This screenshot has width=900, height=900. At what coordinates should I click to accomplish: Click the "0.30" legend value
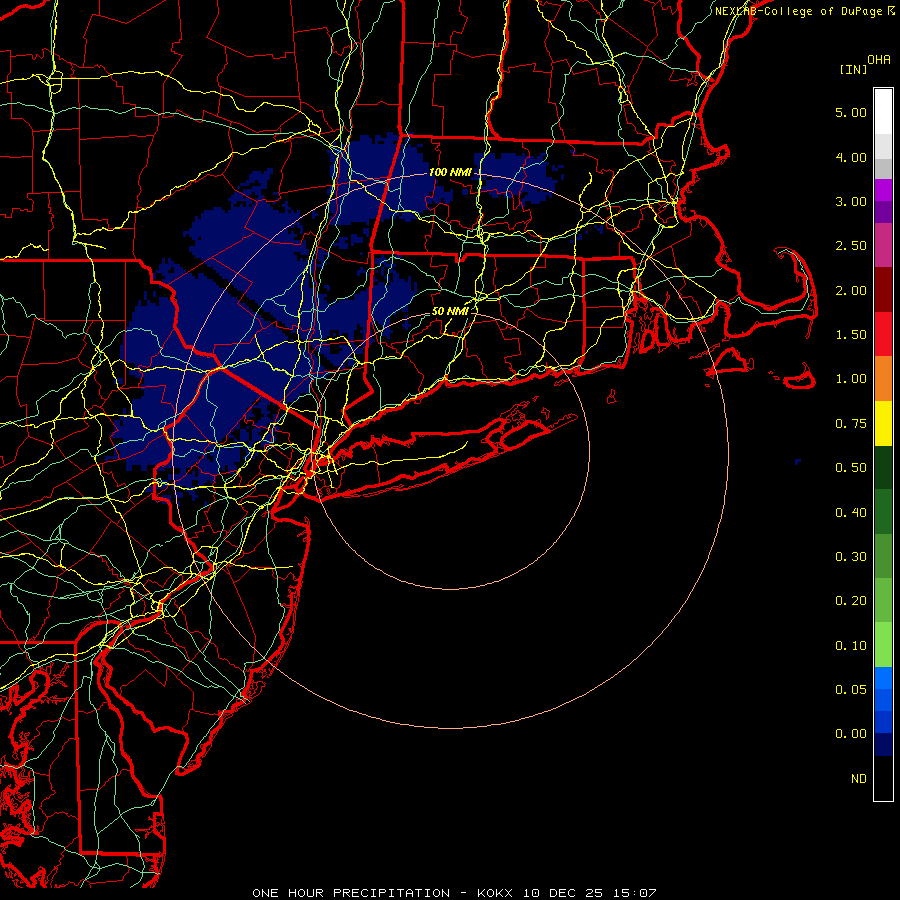point(851,557)
